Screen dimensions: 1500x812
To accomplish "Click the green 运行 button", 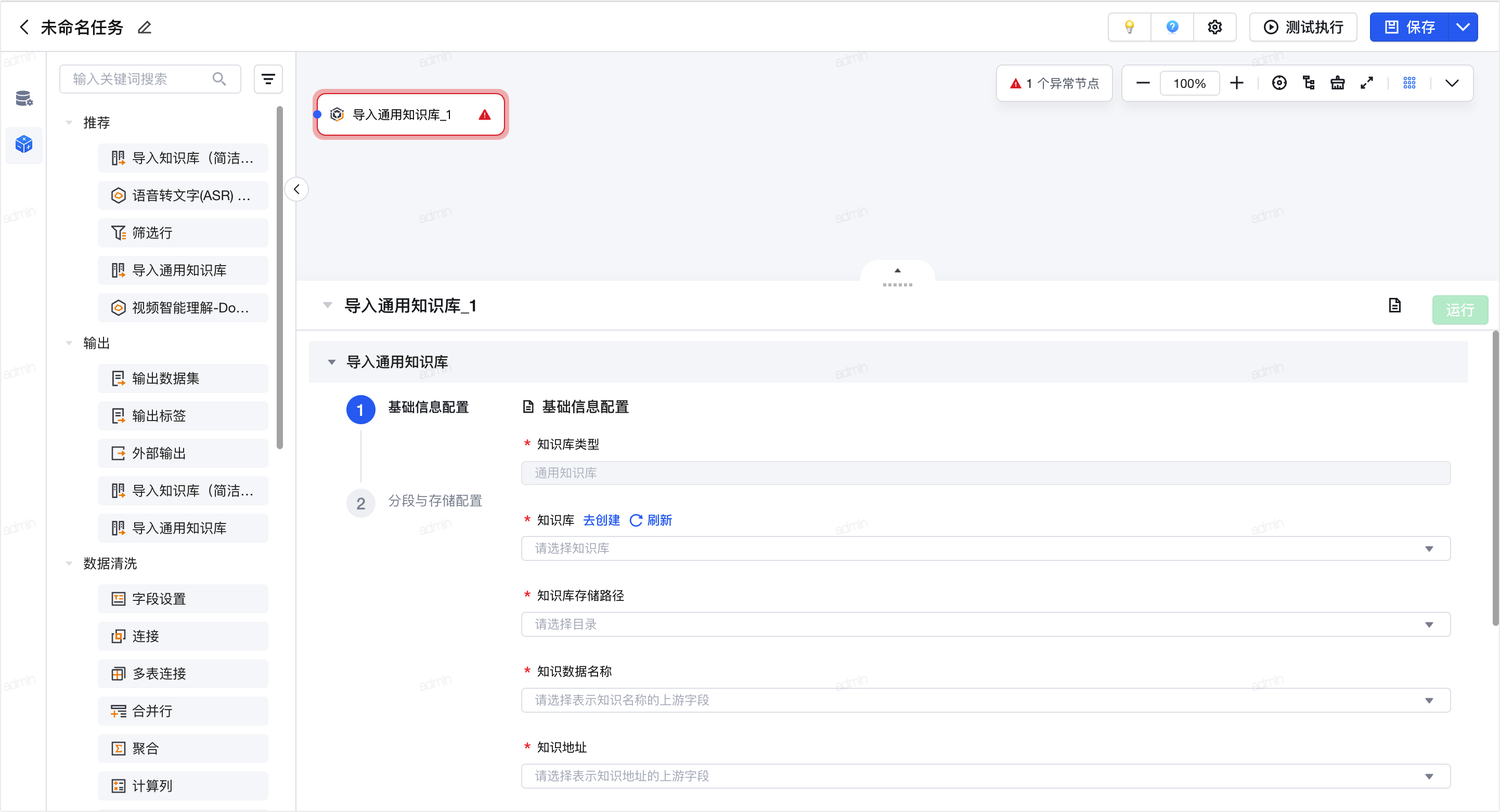I will click(x=1460, y=309).
